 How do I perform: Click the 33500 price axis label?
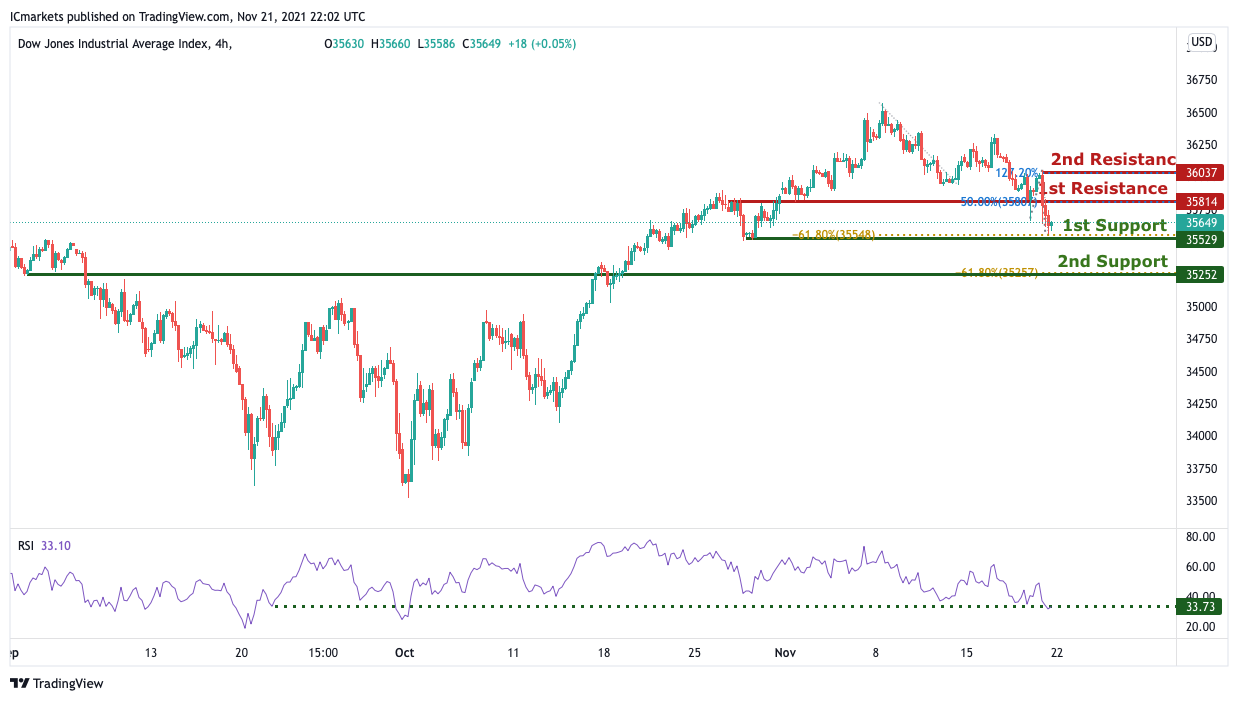[x=1201, y=501]
